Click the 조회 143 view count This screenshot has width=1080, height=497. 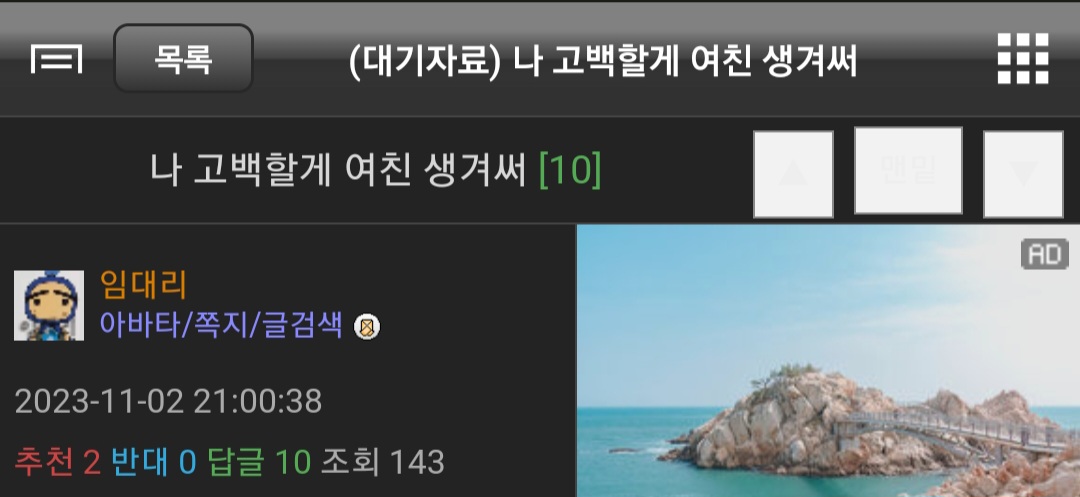383,462
